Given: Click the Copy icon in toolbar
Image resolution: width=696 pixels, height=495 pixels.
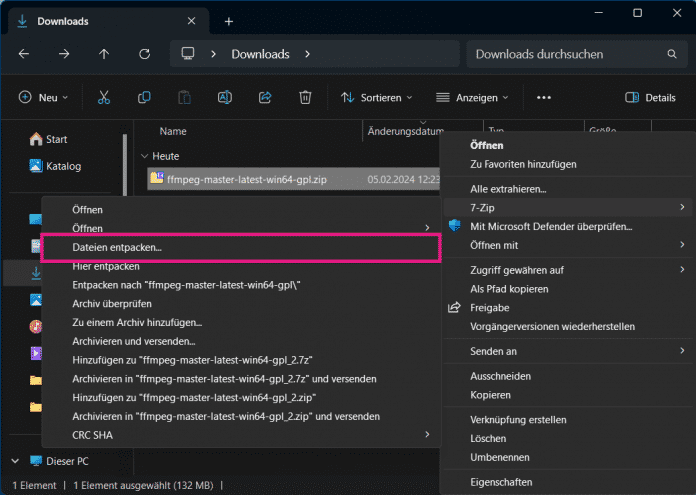Looking at the screenshot, I should click(144, 98).
